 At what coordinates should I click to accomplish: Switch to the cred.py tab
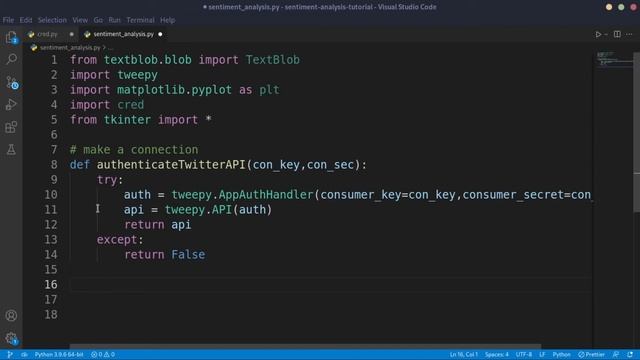click(47, 34)
